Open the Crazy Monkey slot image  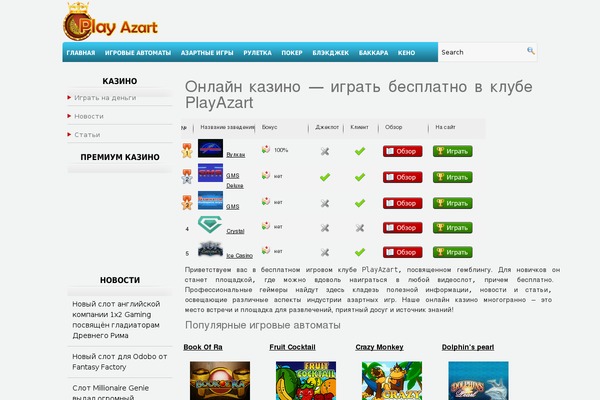392,380
